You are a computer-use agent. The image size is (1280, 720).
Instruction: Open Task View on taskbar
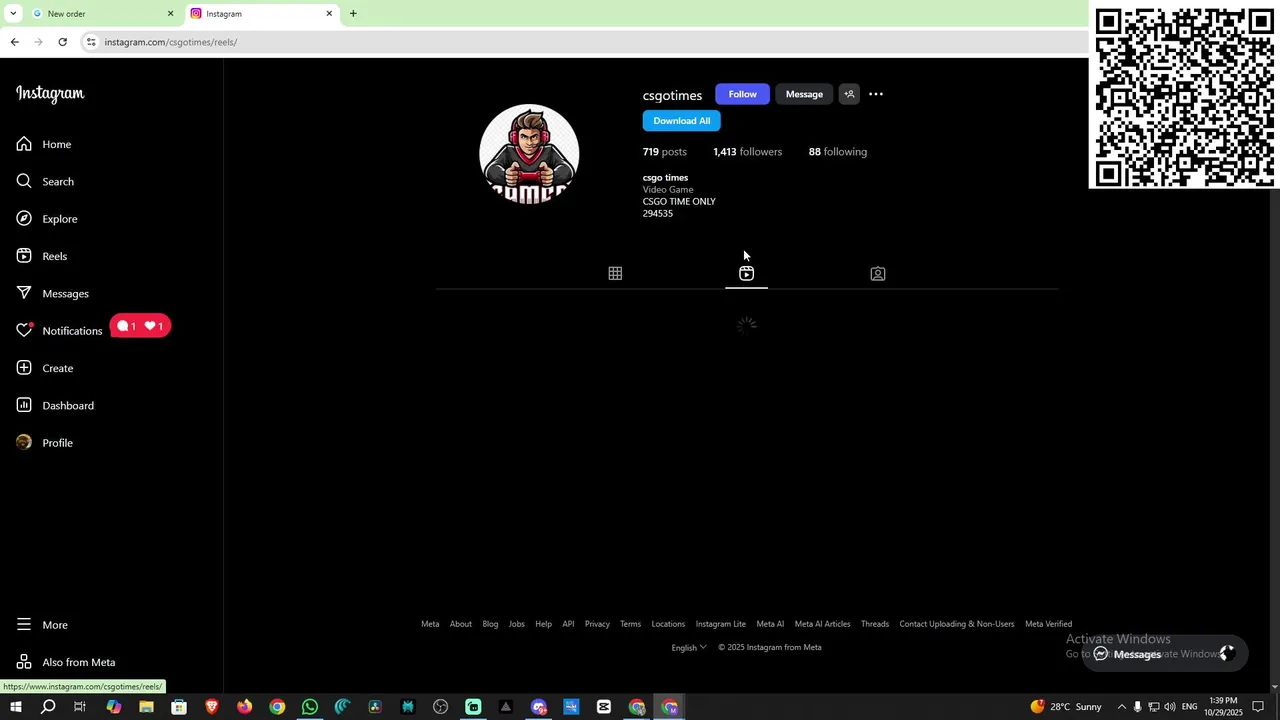pyautogui.click(x=80, y=707)
